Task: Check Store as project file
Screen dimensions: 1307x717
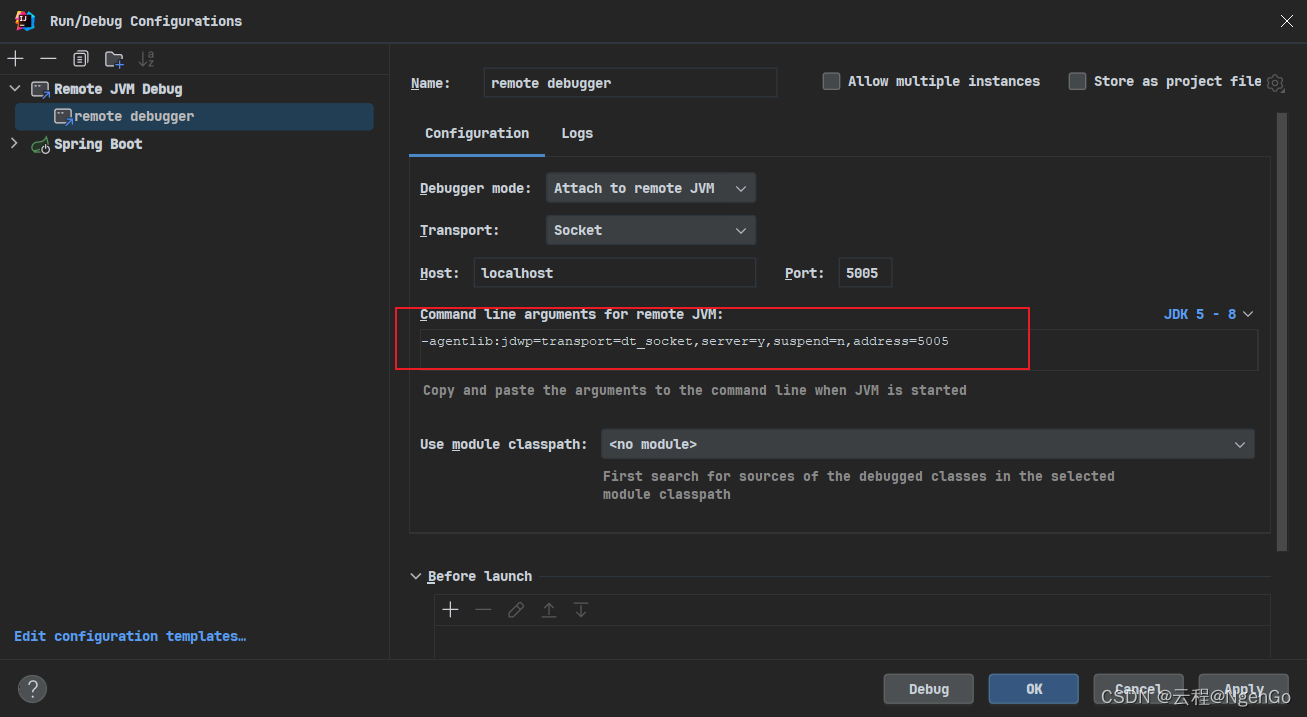Action: [x=1077, y=81]
